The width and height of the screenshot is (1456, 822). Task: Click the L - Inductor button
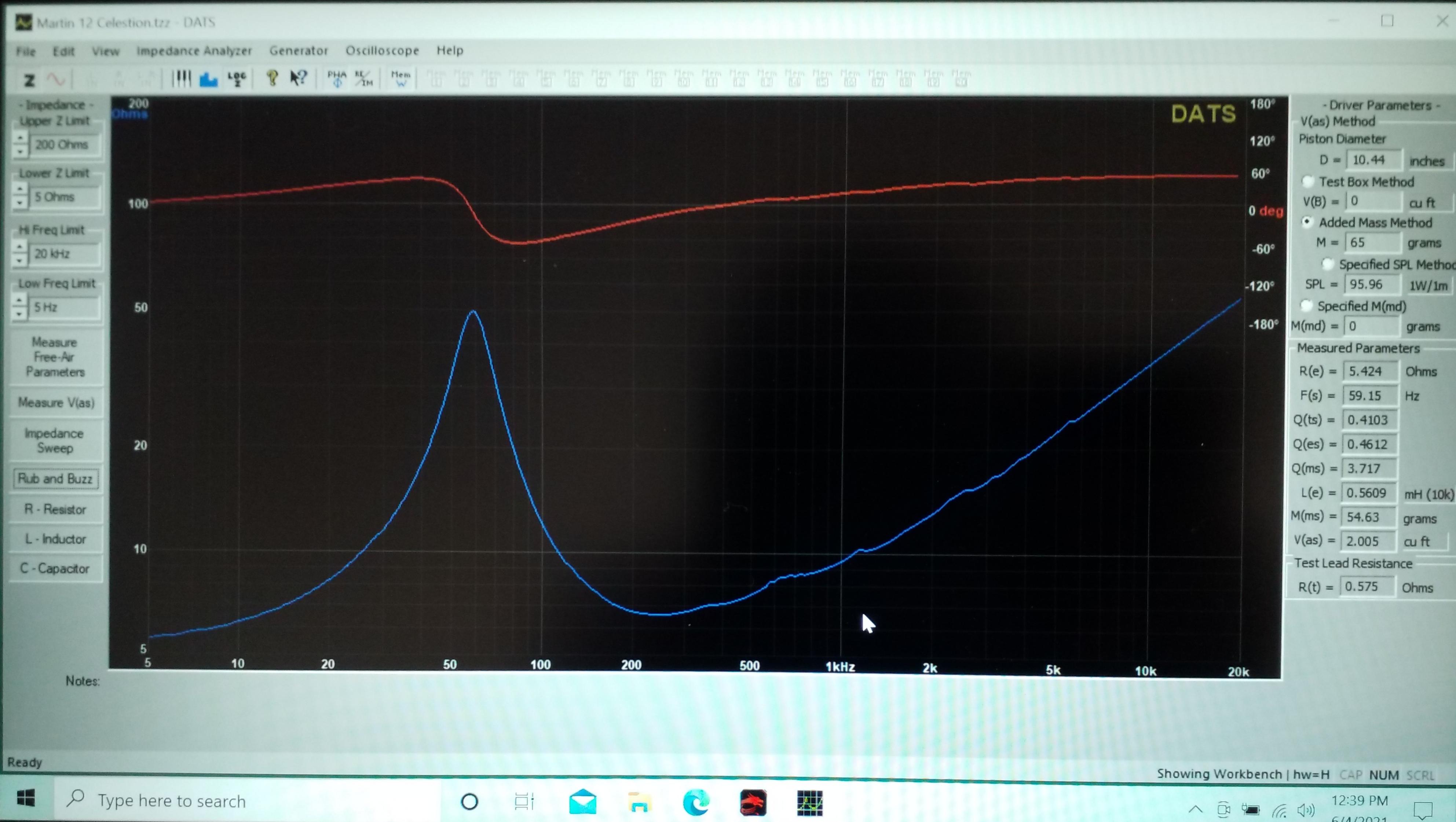pos(55,539)
